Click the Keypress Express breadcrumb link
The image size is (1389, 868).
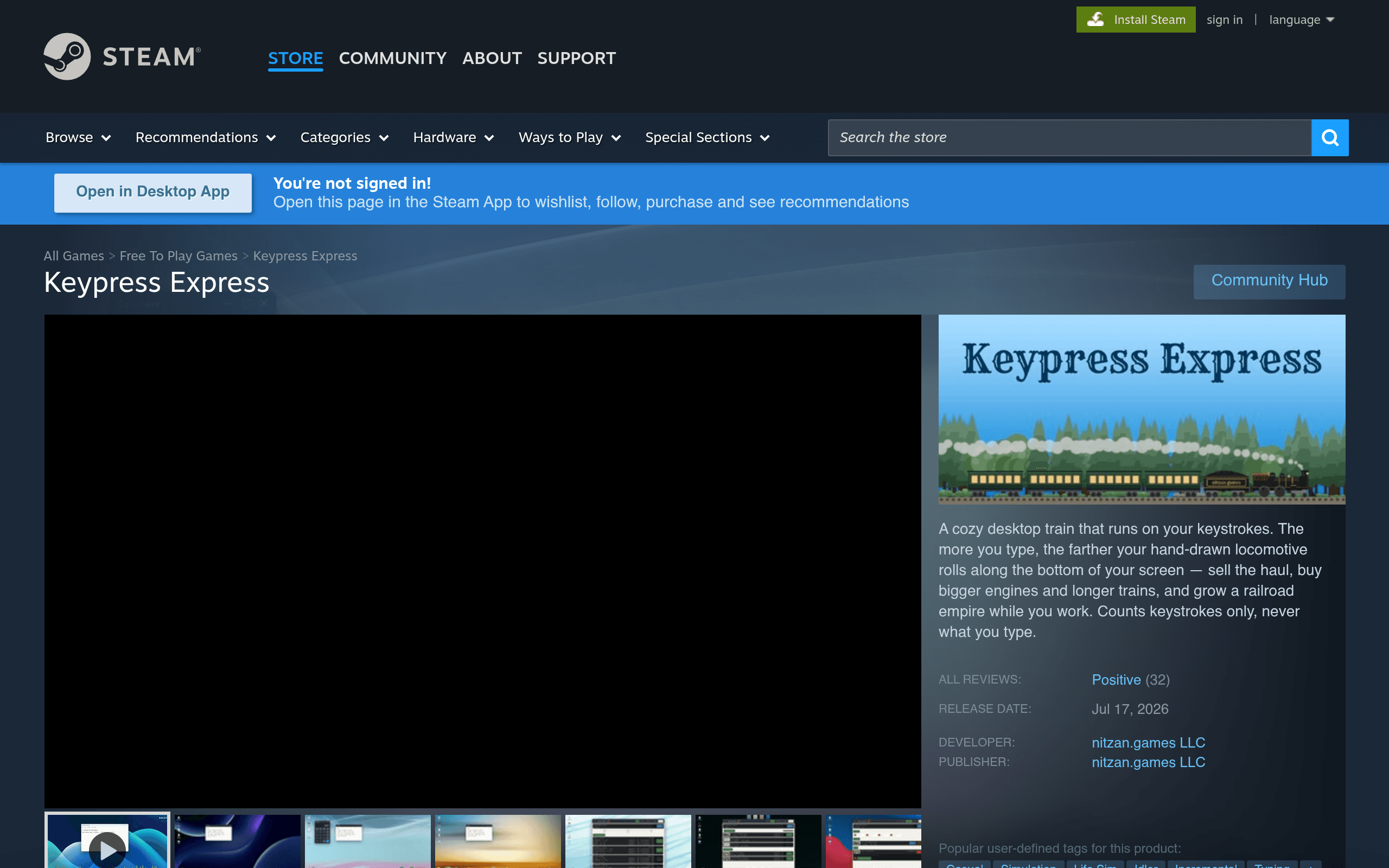click(x=305, y=256)
